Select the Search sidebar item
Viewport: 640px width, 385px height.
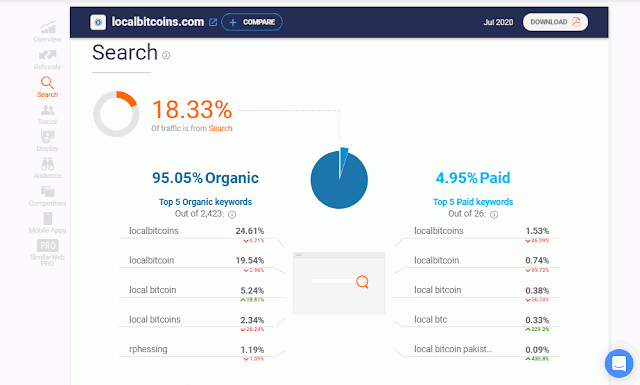coord(47,87)
